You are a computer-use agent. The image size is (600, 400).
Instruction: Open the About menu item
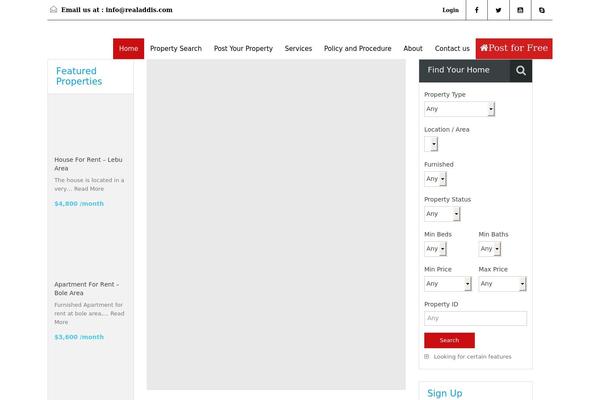(x=413, y=49)
